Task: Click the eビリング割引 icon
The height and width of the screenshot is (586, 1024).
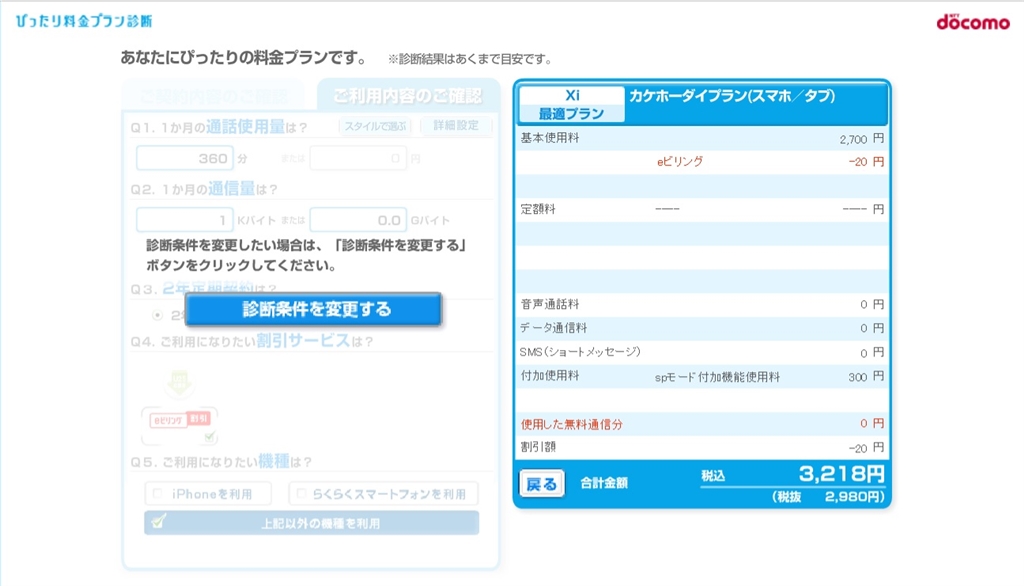Action: (x=180, y=419)
